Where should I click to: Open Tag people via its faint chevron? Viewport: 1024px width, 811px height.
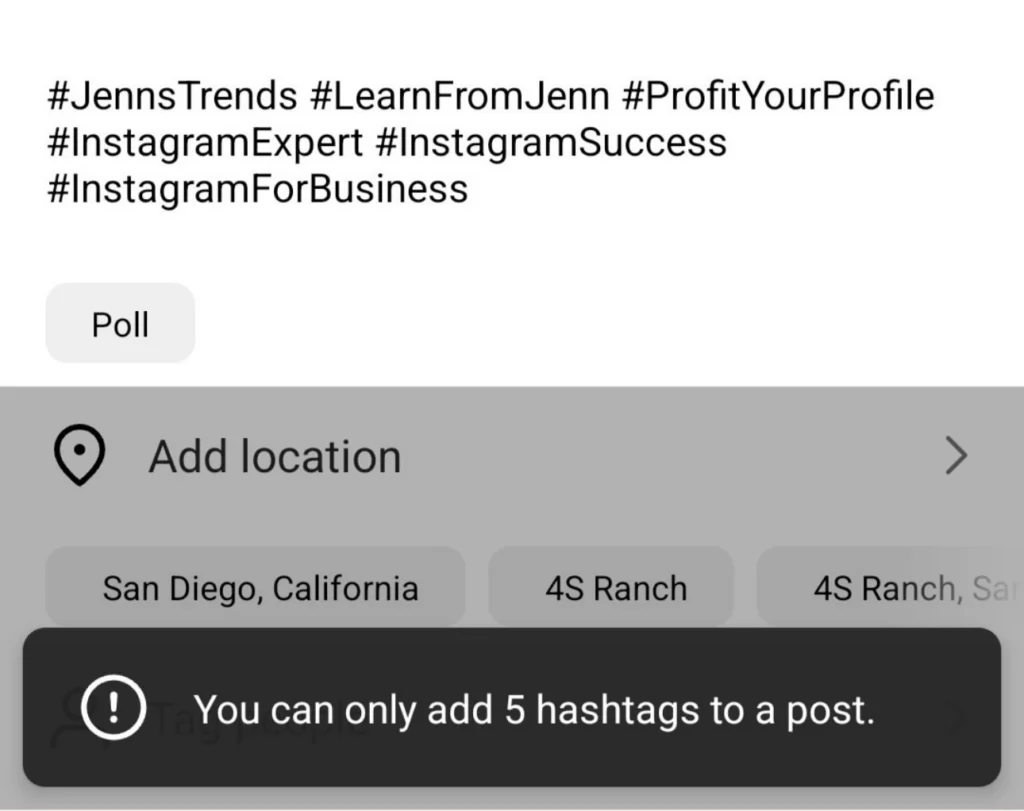tap(958, 716)
